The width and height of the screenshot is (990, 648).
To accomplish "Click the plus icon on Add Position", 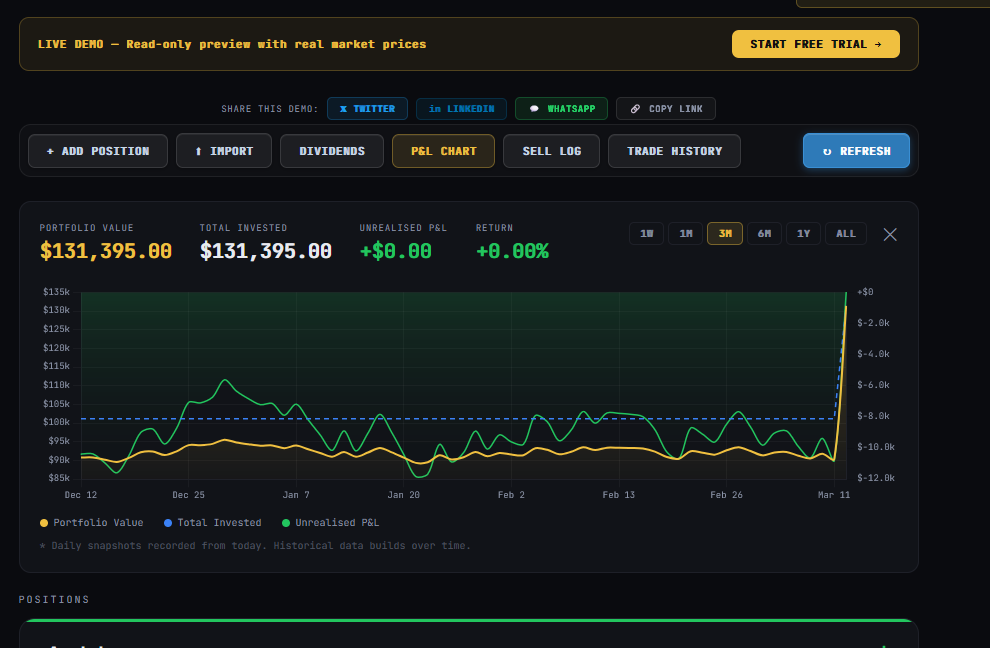I will tap(52, 150).
